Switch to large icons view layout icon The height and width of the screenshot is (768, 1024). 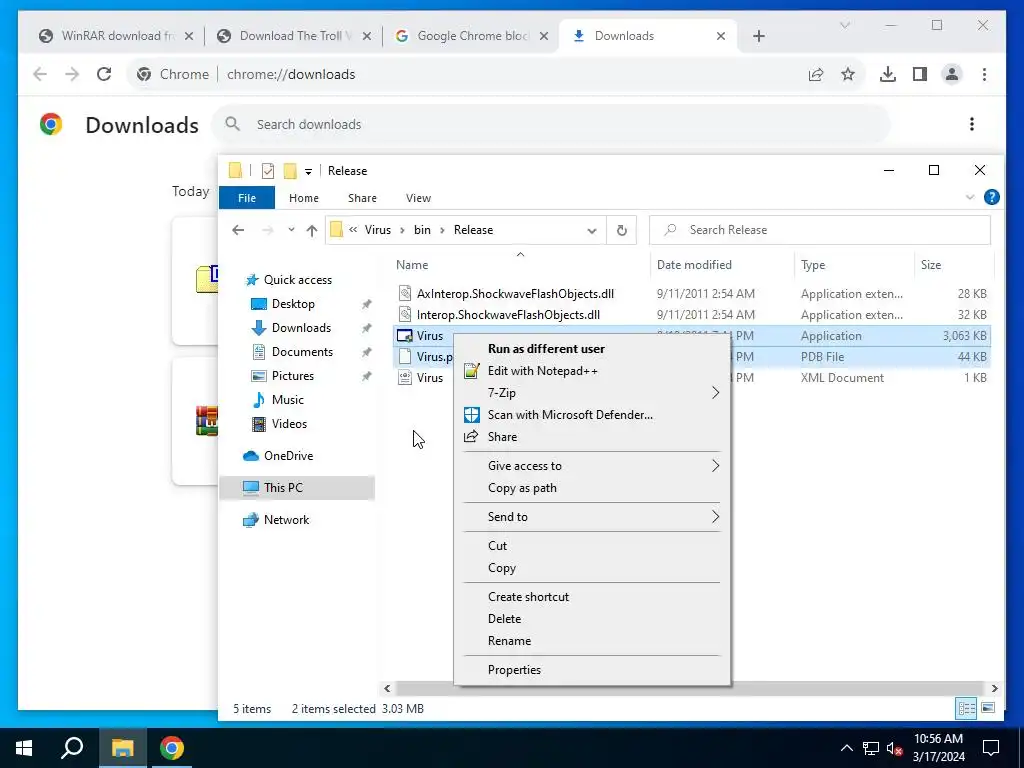988,708
